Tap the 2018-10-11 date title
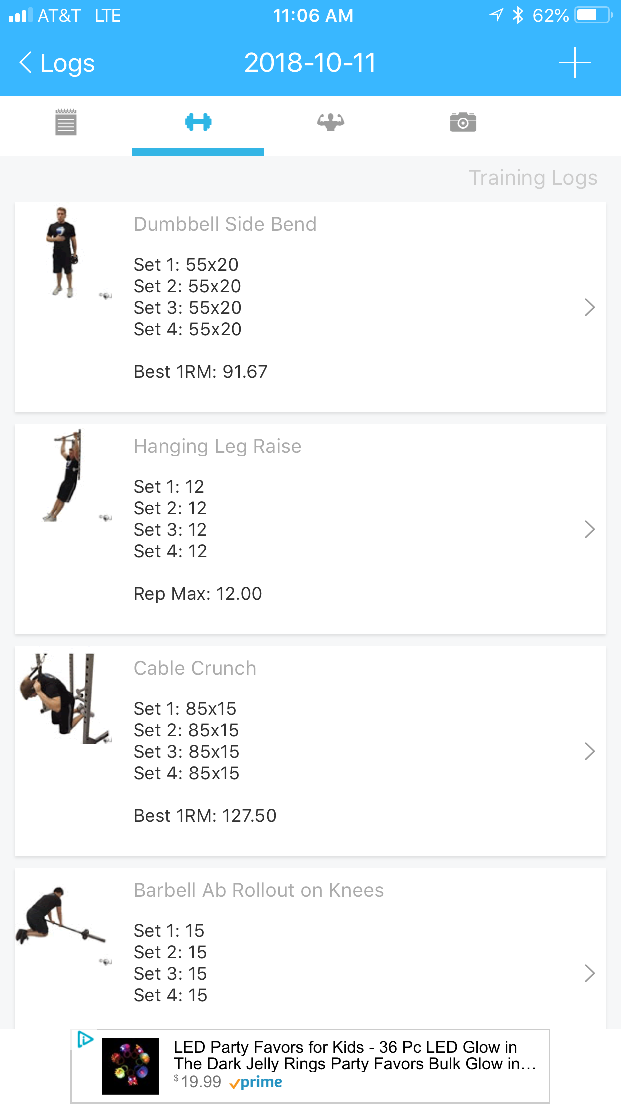 [310, 63]
